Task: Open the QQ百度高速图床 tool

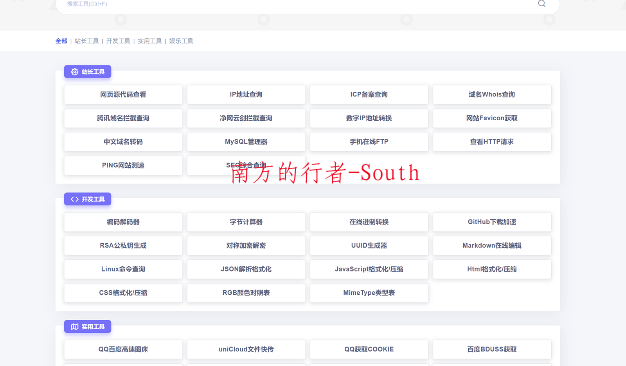Action: [x=123, y=349]
